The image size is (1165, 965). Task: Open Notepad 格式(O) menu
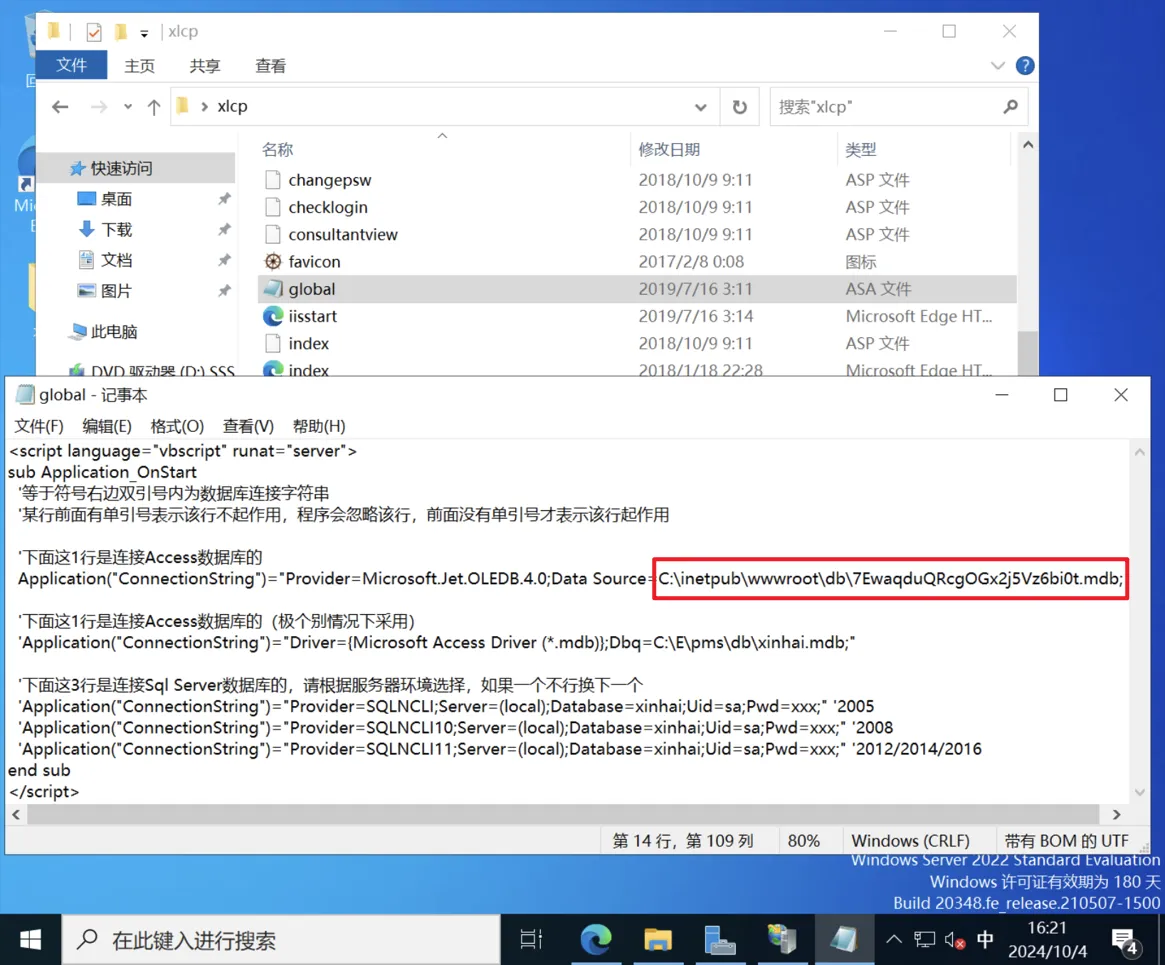tap(177, 426)
